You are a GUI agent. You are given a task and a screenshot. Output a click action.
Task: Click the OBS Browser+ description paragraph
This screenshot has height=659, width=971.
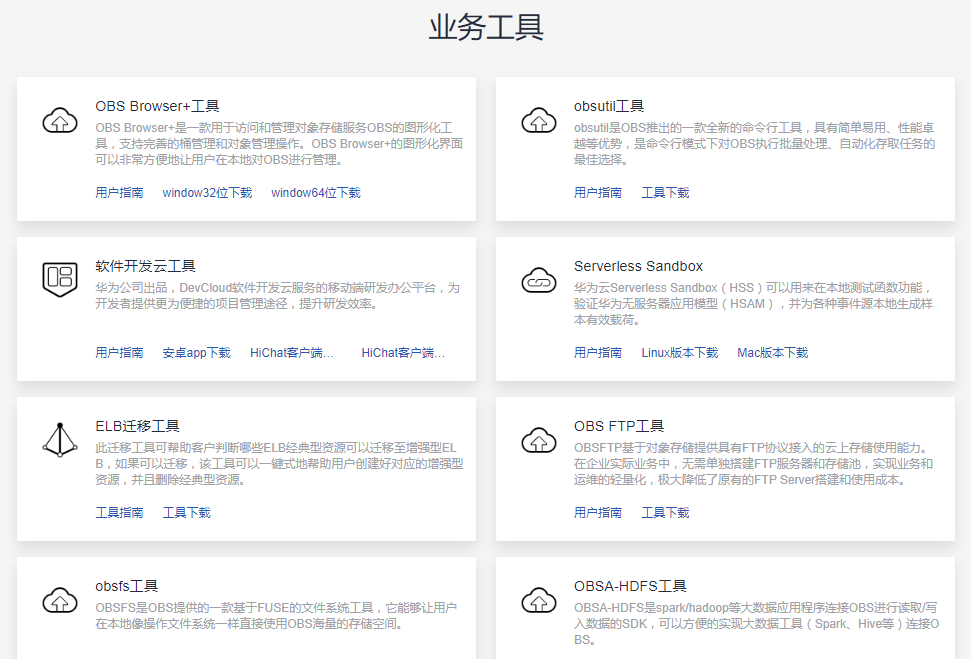tap(279, 144)
